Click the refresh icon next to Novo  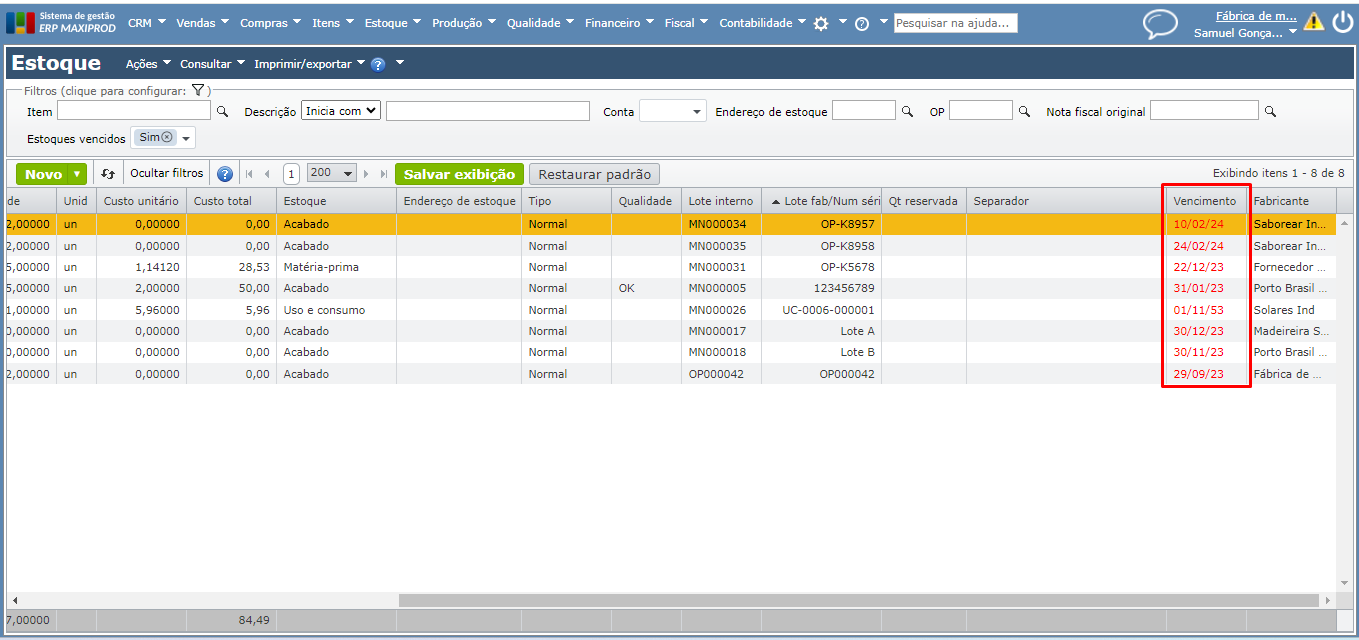pos(108,174)
